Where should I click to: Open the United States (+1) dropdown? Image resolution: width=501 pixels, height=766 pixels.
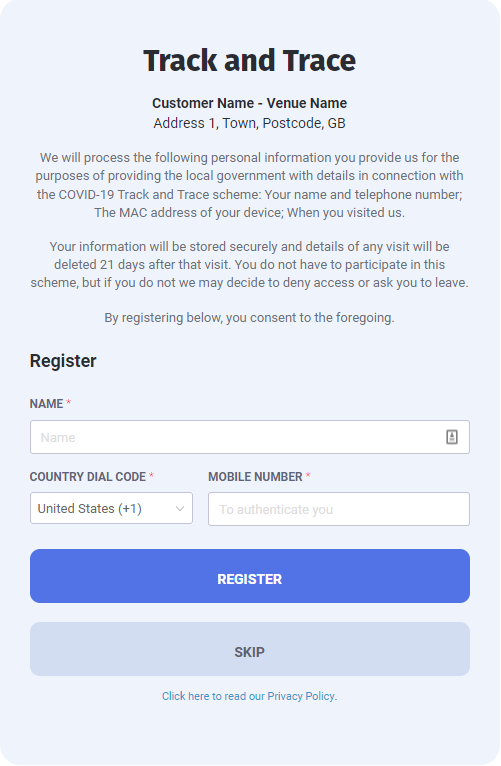click(111, 509)
